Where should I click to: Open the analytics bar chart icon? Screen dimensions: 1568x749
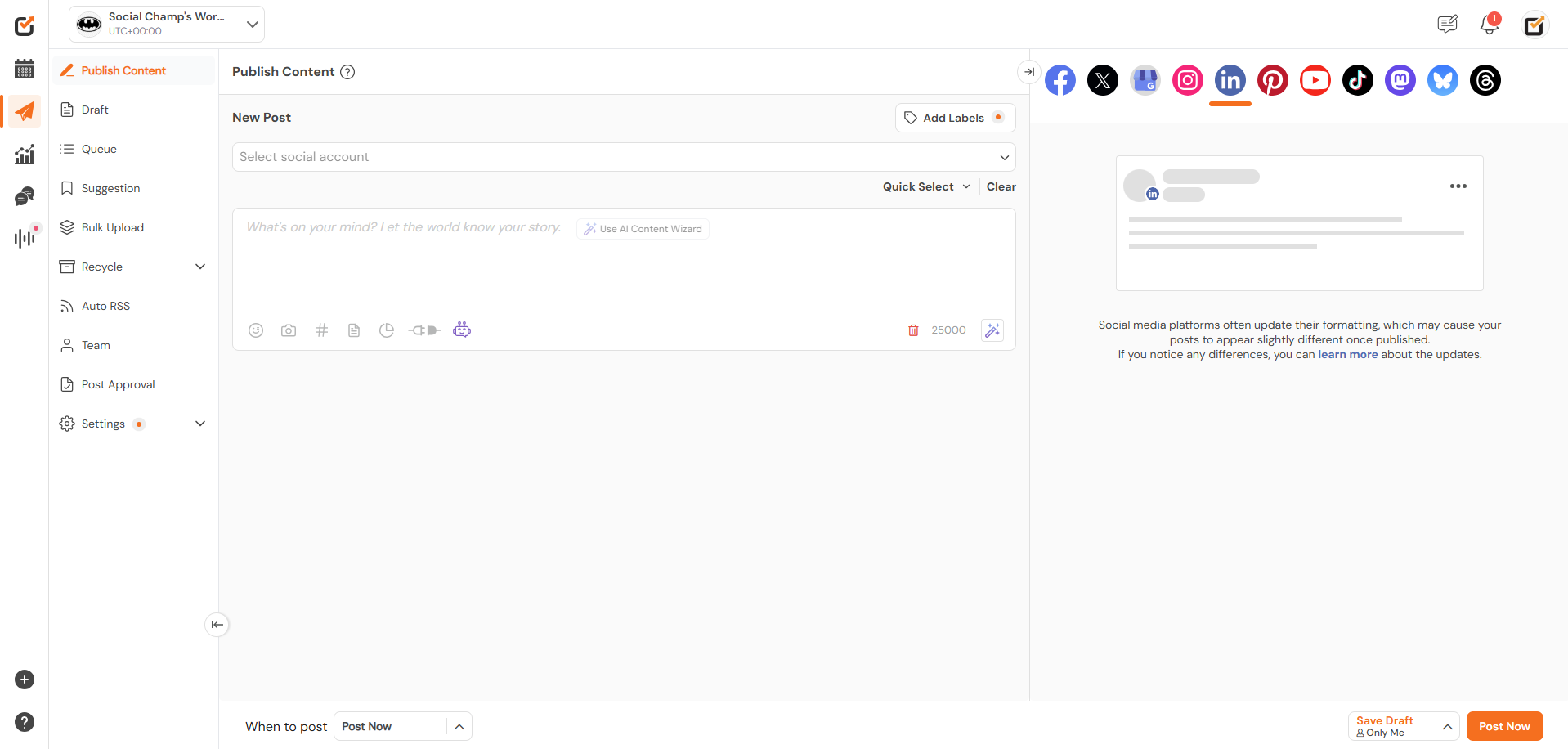pyautogui.click(x=25, y=154)
